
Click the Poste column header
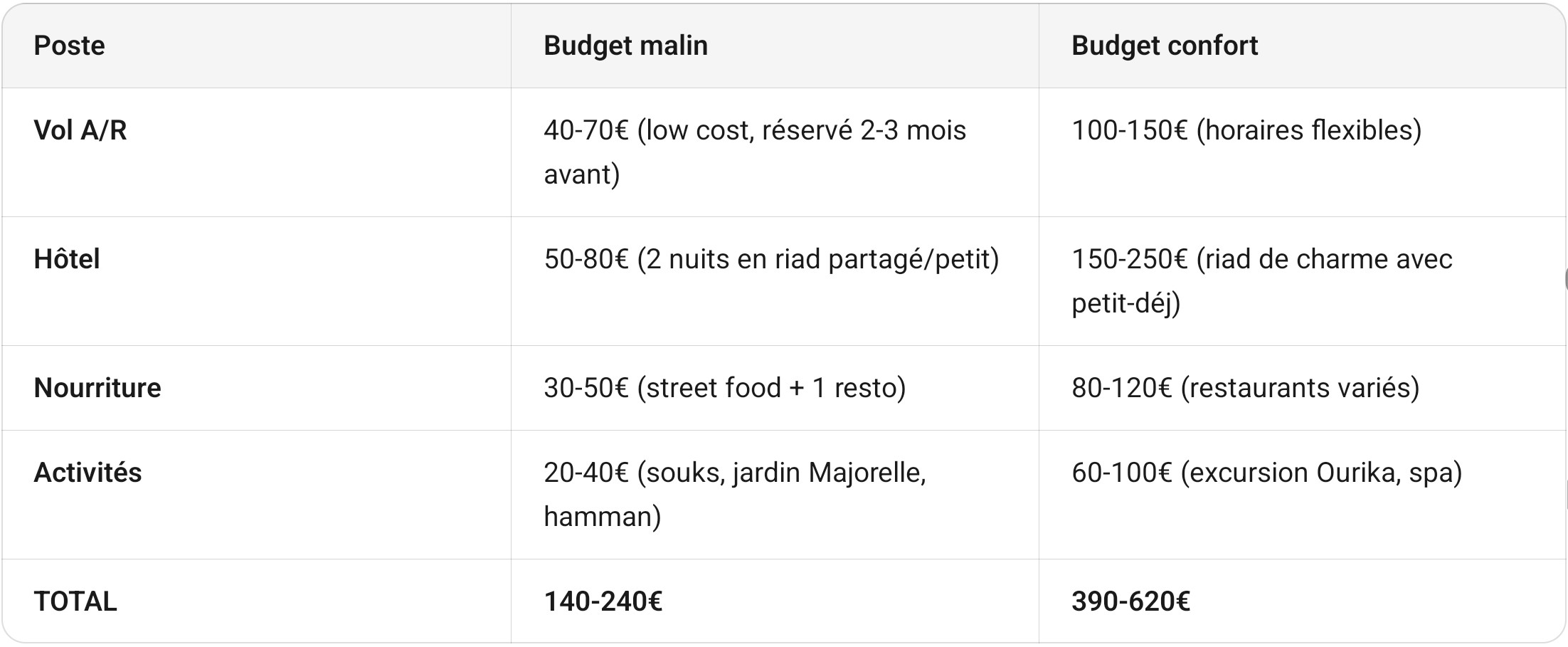pos(70,46)
